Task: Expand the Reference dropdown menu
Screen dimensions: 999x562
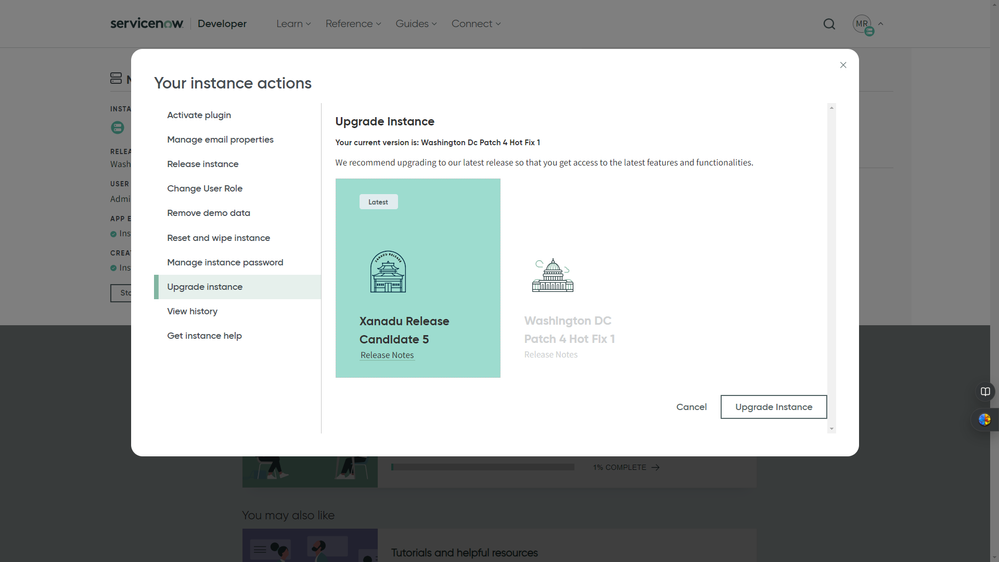Action: click(x=353, y=24)
